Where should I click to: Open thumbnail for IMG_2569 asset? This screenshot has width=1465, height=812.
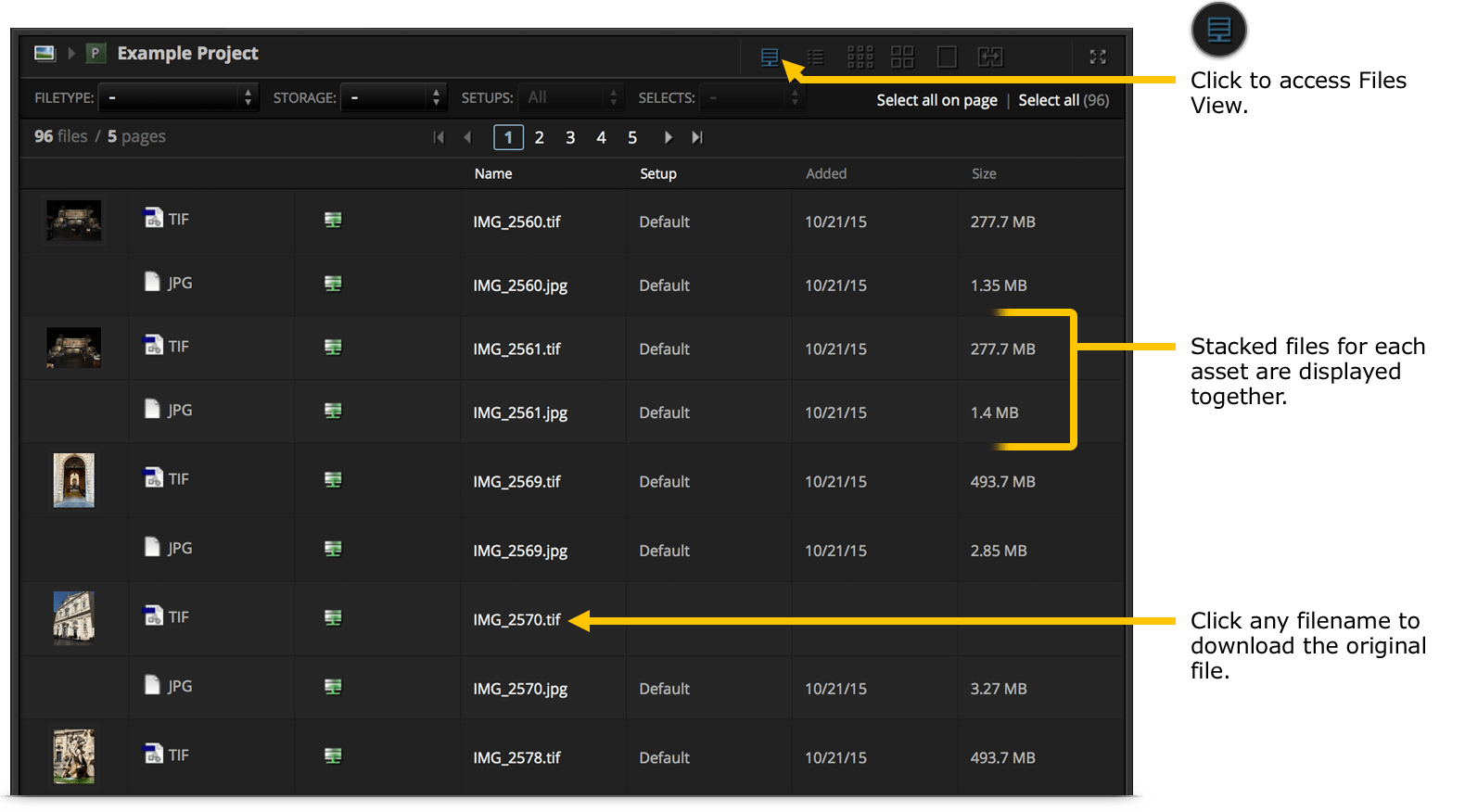pos(74,480)
